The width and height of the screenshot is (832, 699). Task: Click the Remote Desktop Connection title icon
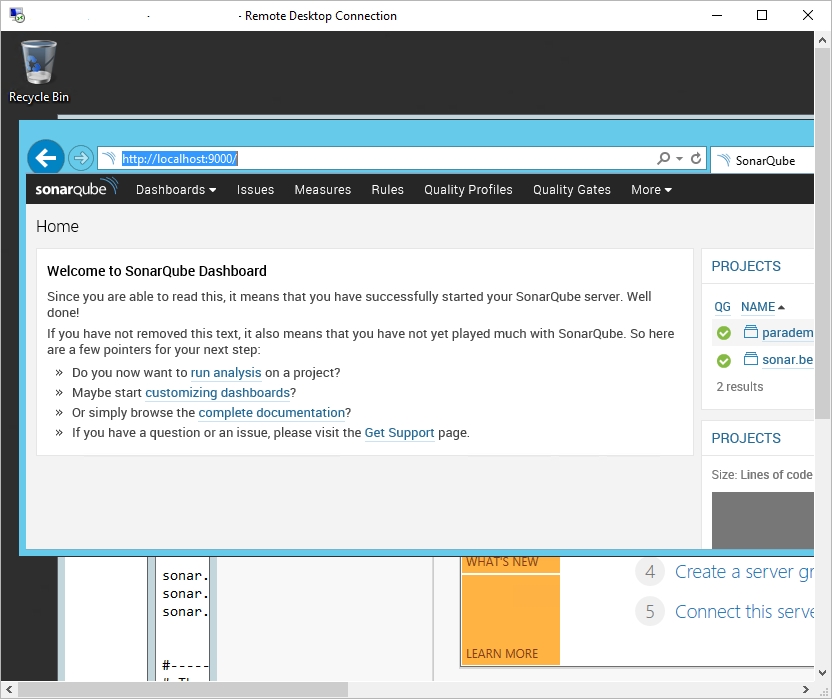click(17, 15)
